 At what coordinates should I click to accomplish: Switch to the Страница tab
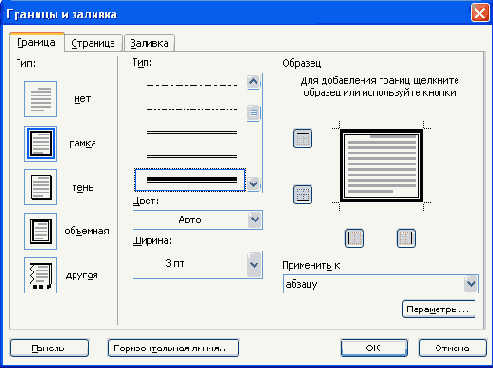(x=93, y=43)
